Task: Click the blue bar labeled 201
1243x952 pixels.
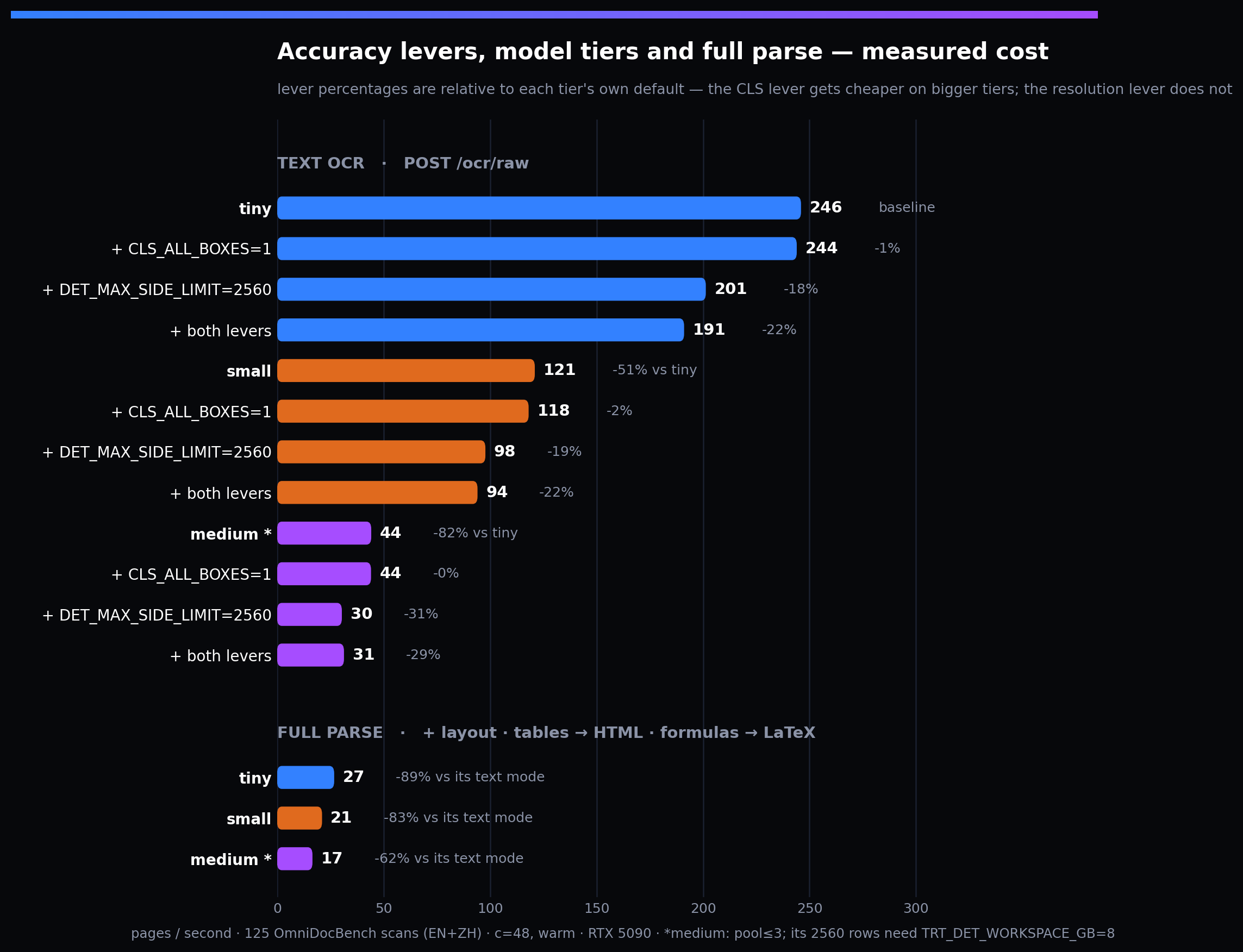Action: click(x=491, y=290)
